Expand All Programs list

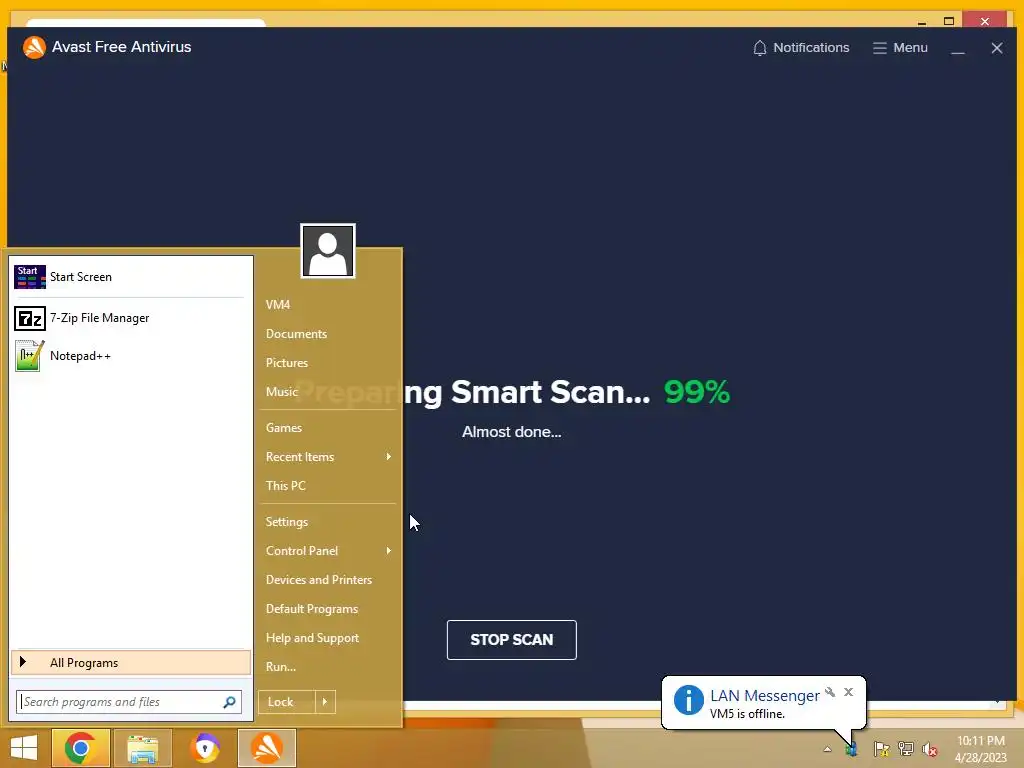click(131, 663)
